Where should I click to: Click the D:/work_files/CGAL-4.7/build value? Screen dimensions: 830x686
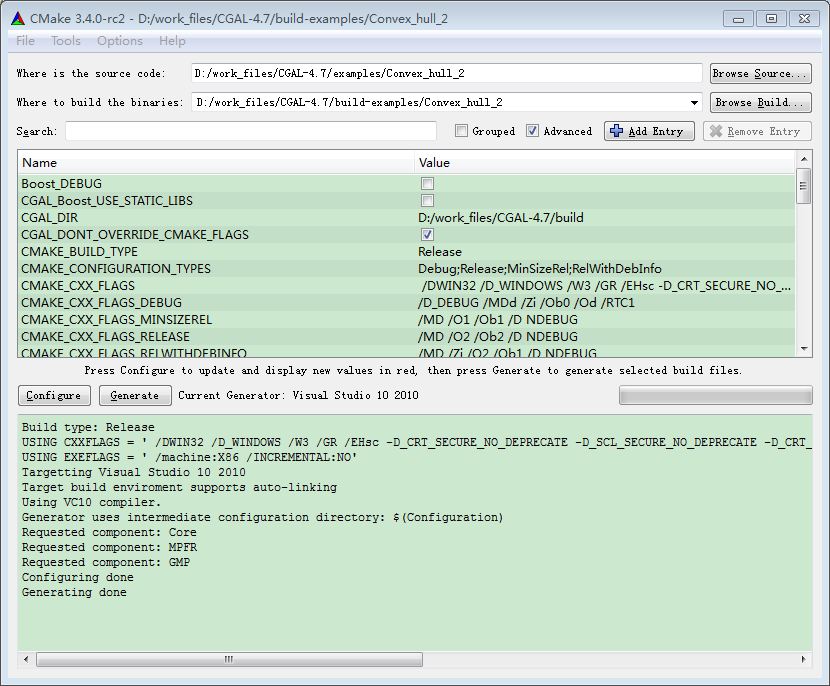click(x=501, y=218)
